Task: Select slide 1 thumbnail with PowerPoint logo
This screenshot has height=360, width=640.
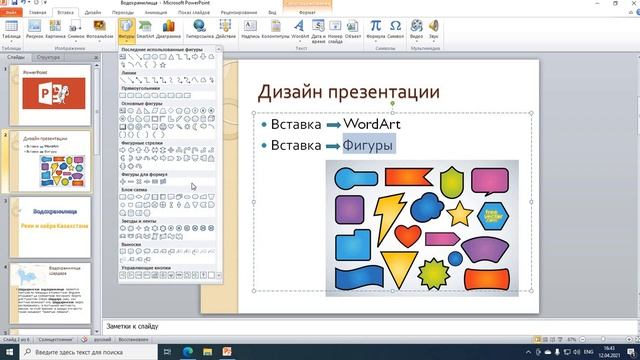Action: [51, 95]
